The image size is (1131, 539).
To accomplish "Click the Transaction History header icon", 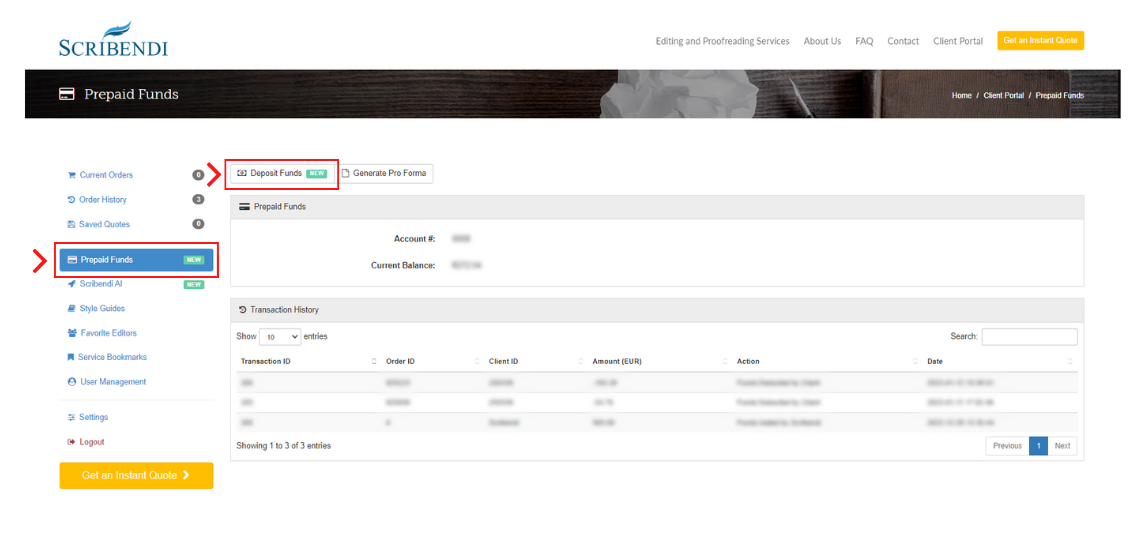I will pos(243,310).
